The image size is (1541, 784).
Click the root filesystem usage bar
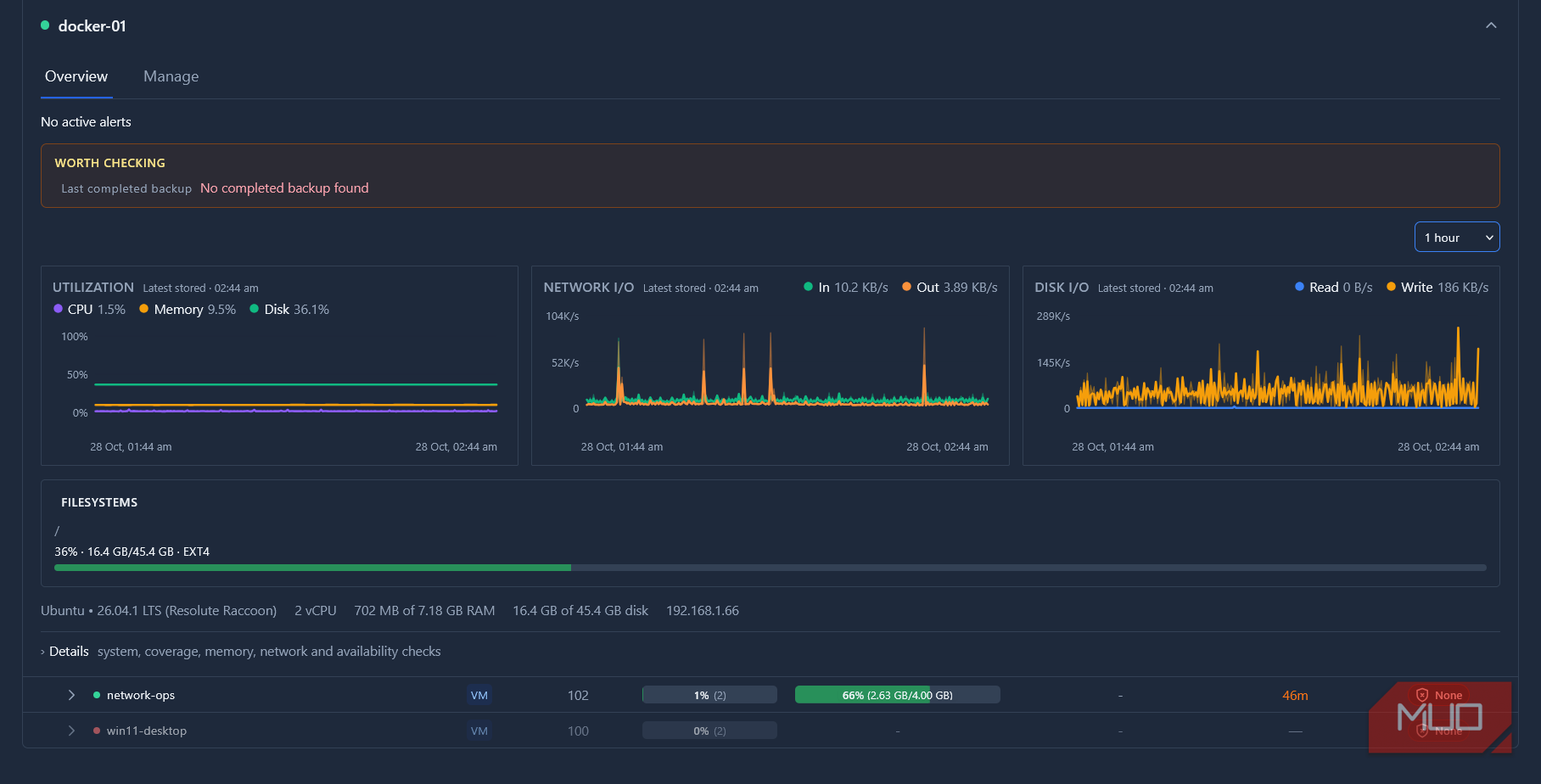pos(770,568)
